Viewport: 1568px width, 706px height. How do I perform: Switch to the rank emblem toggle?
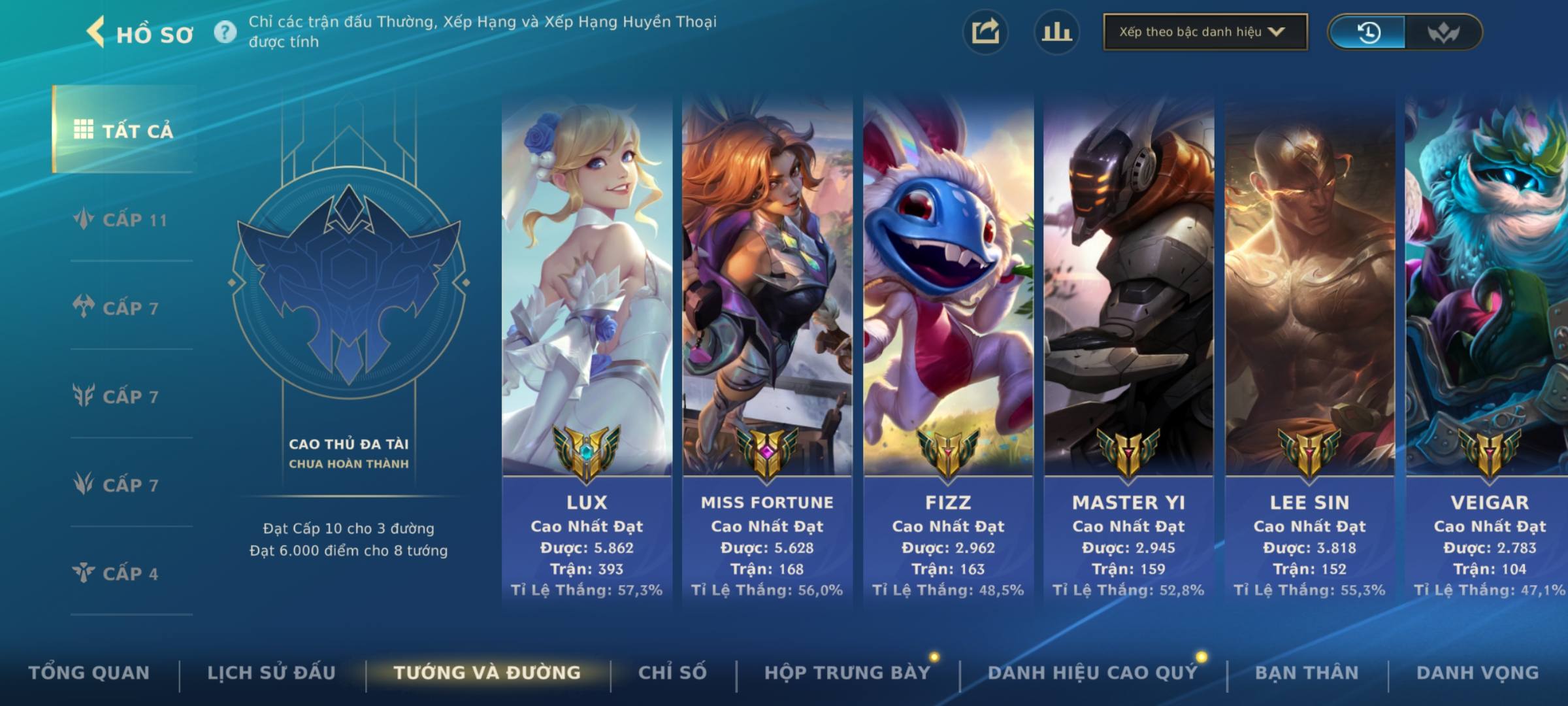point(1443,32)
